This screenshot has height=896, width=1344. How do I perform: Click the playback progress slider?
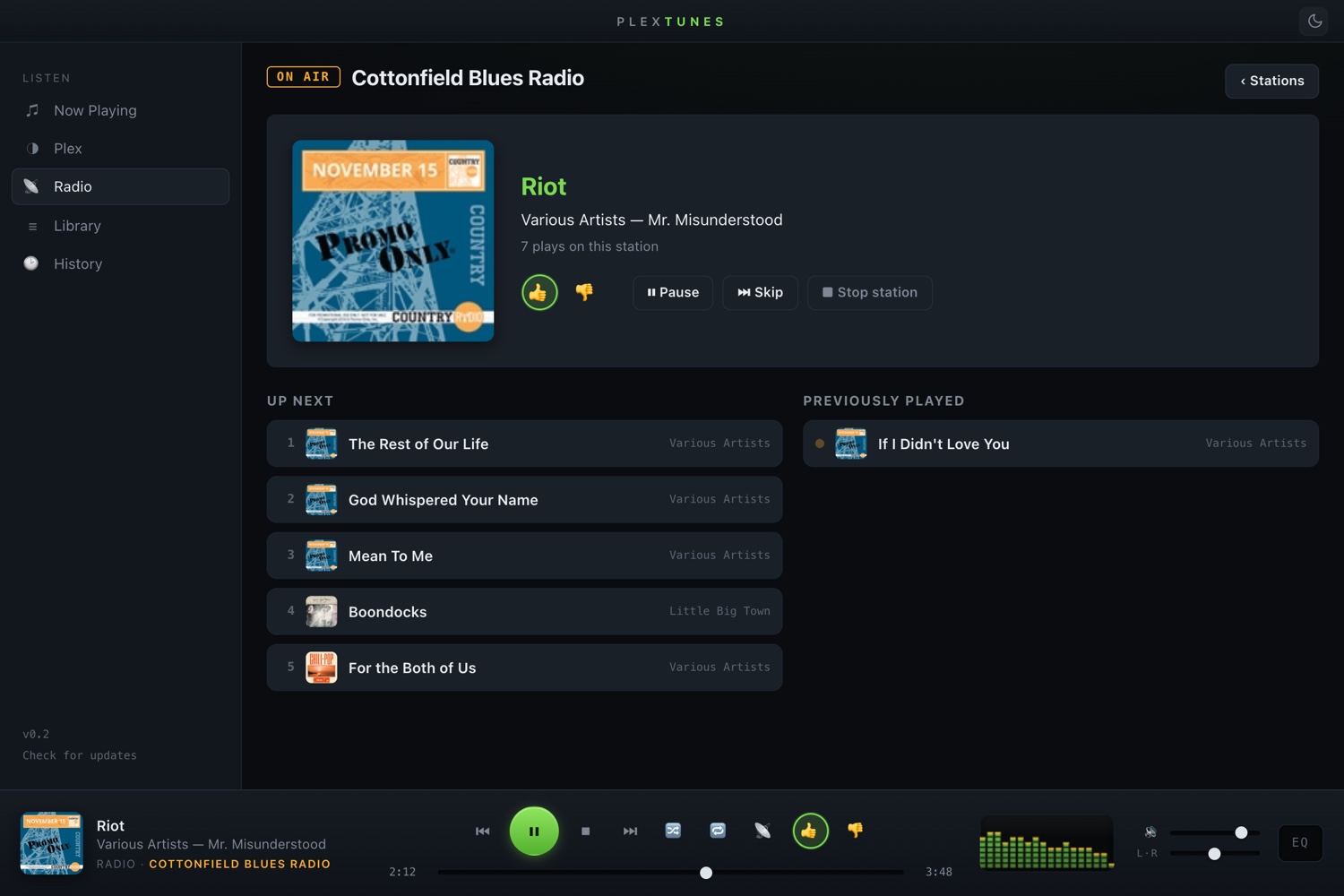click(x=670, y=872)
